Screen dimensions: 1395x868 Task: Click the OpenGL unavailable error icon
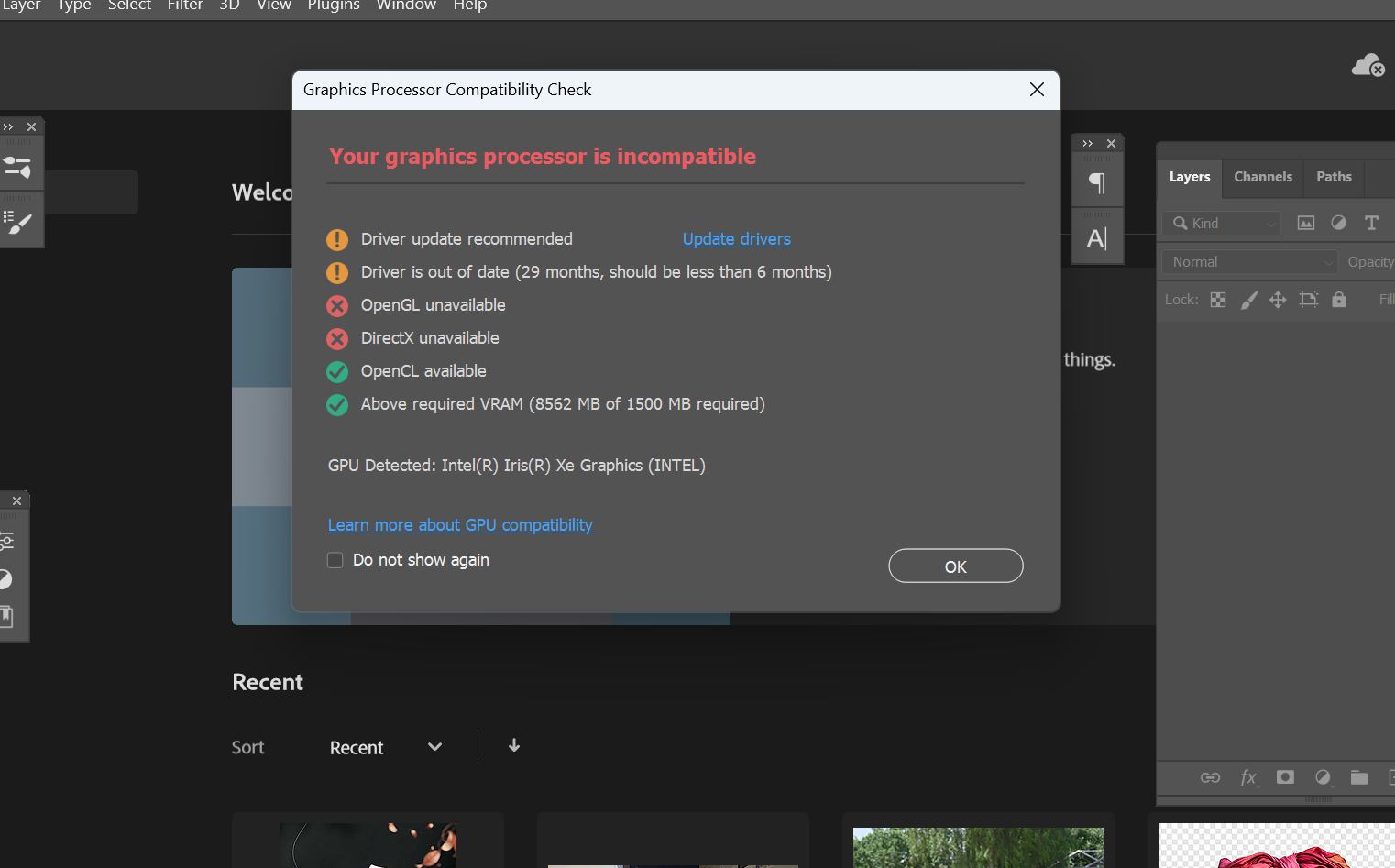337,305
